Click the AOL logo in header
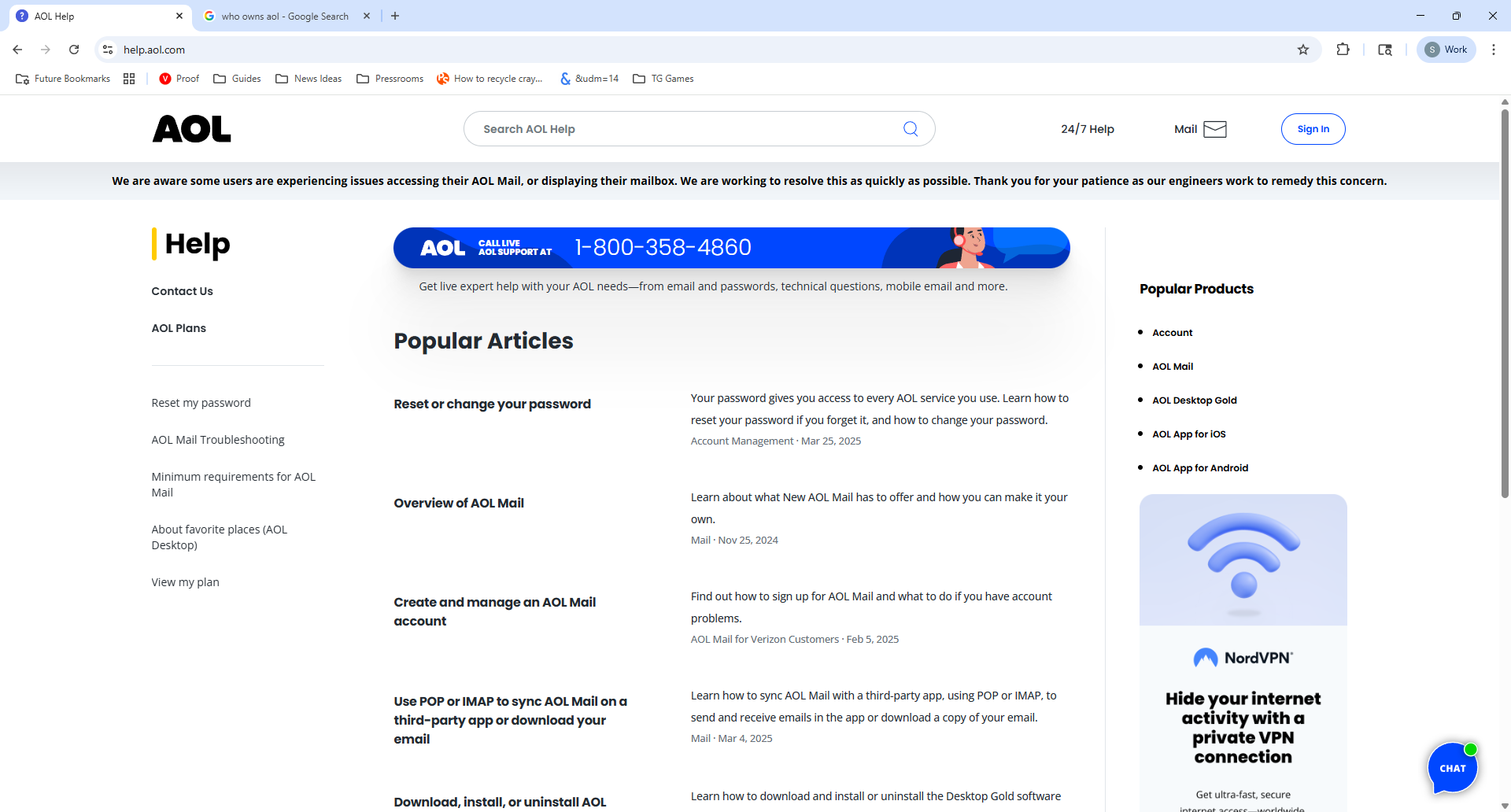 click(191, 129)
